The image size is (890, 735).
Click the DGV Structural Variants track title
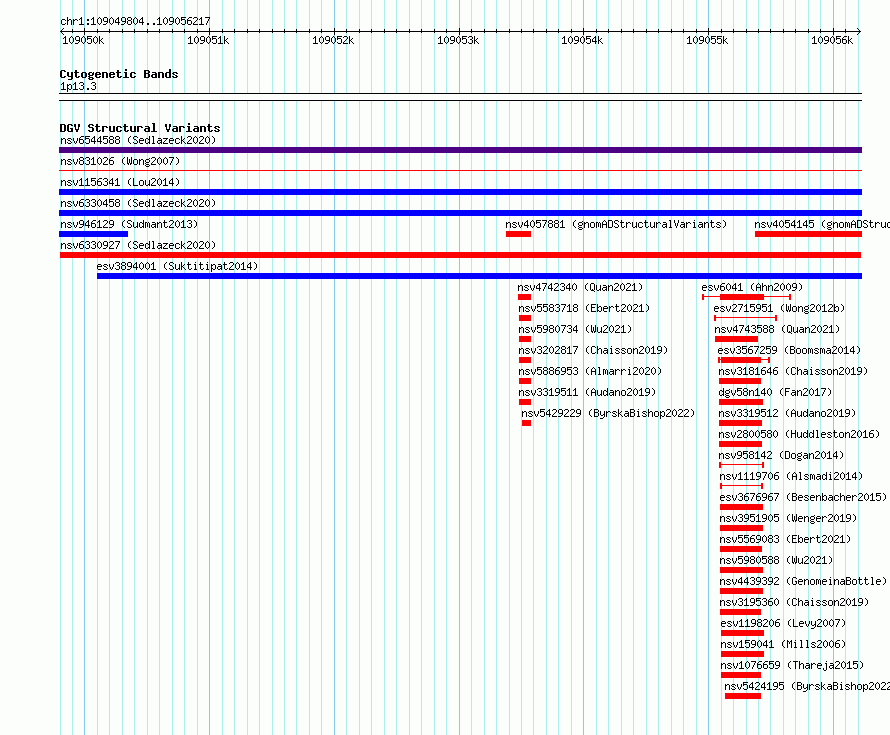click(x=140, y=128)
